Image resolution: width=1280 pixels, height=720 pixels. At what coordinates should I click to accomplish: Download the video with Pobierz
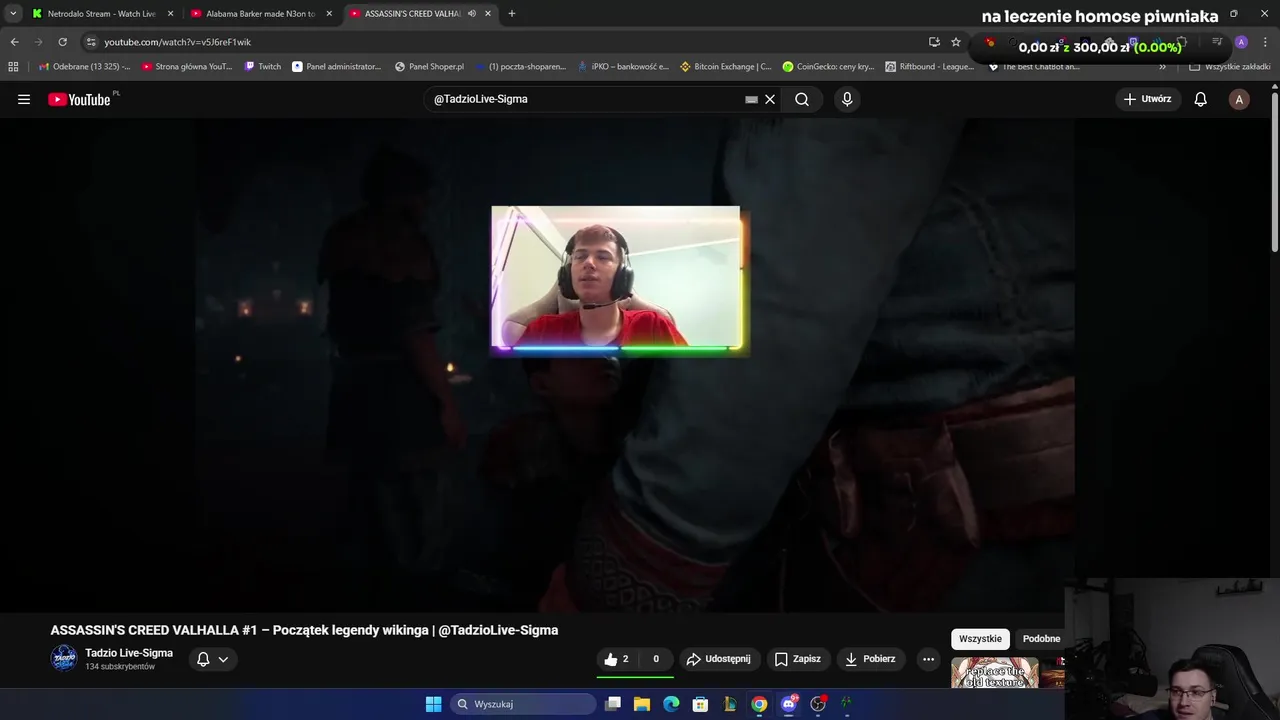(x=870, y=659)
